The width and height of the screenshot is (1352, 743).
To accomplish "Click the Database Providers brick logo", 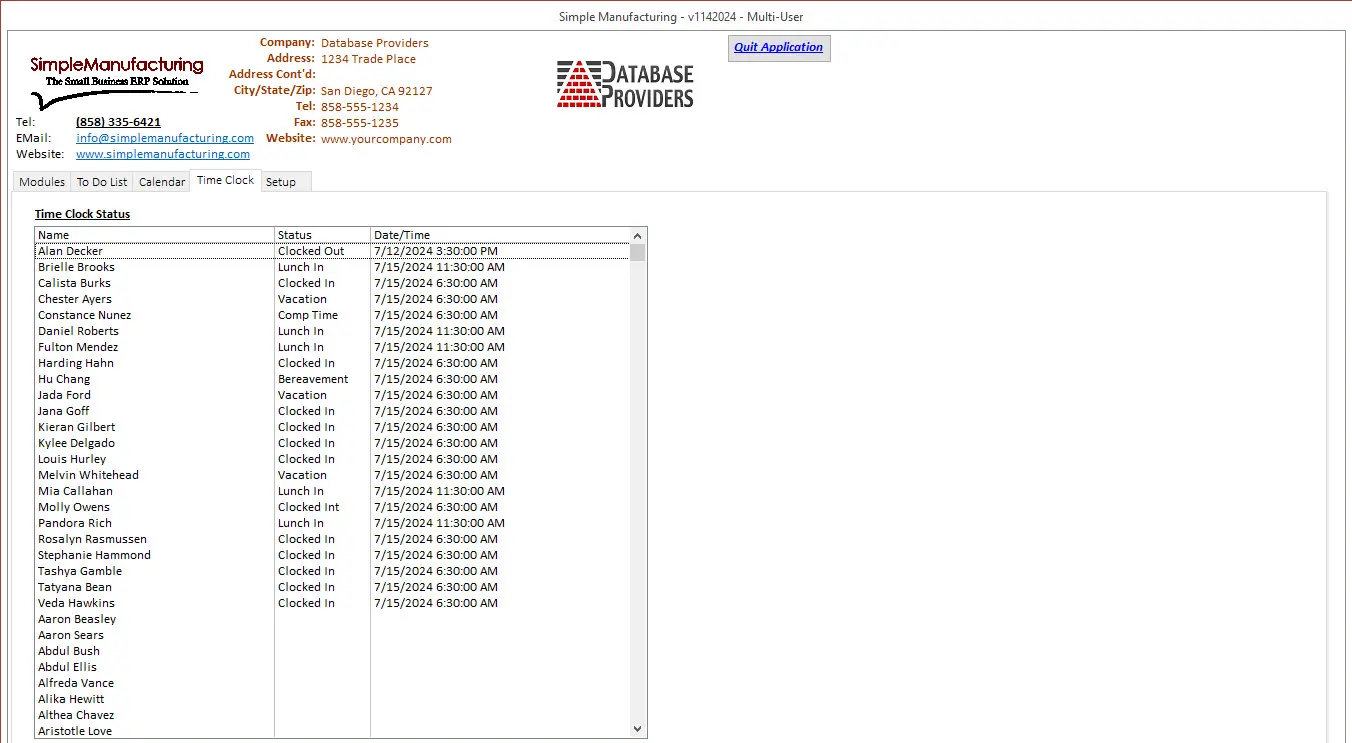I will pyautogui.click(x=624, y=85).
